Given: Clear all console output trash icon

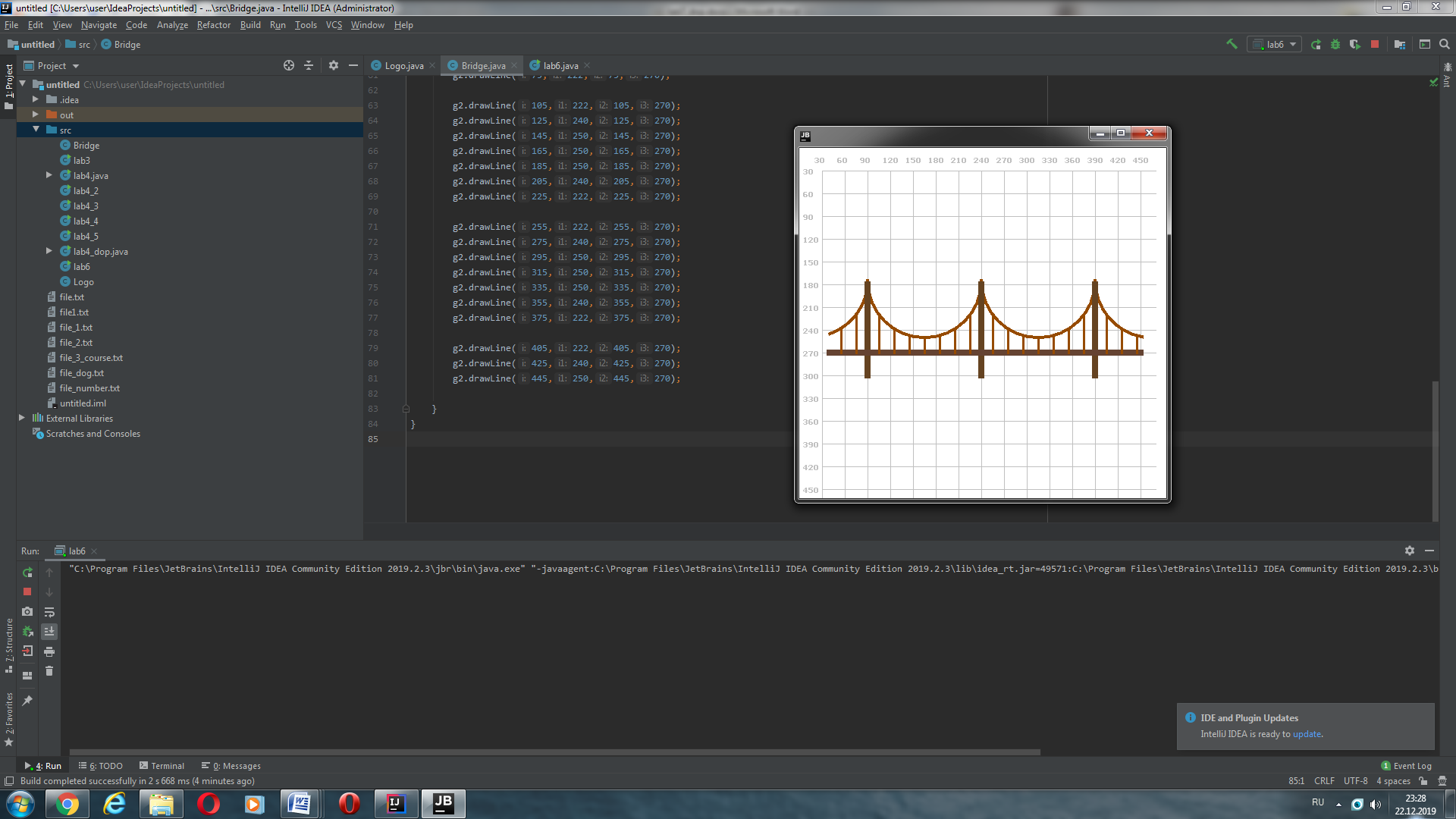Looking at the screenshot, I should tap(49, 671).
